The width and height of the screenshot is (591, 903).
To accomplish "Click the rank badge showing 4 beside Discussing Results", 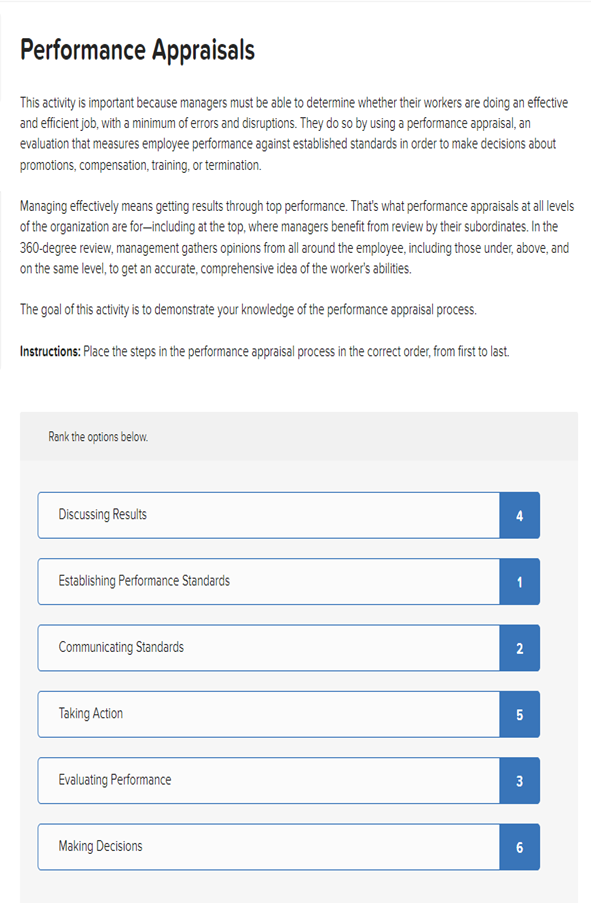I will pyautogui.click(x=519, y=515).
